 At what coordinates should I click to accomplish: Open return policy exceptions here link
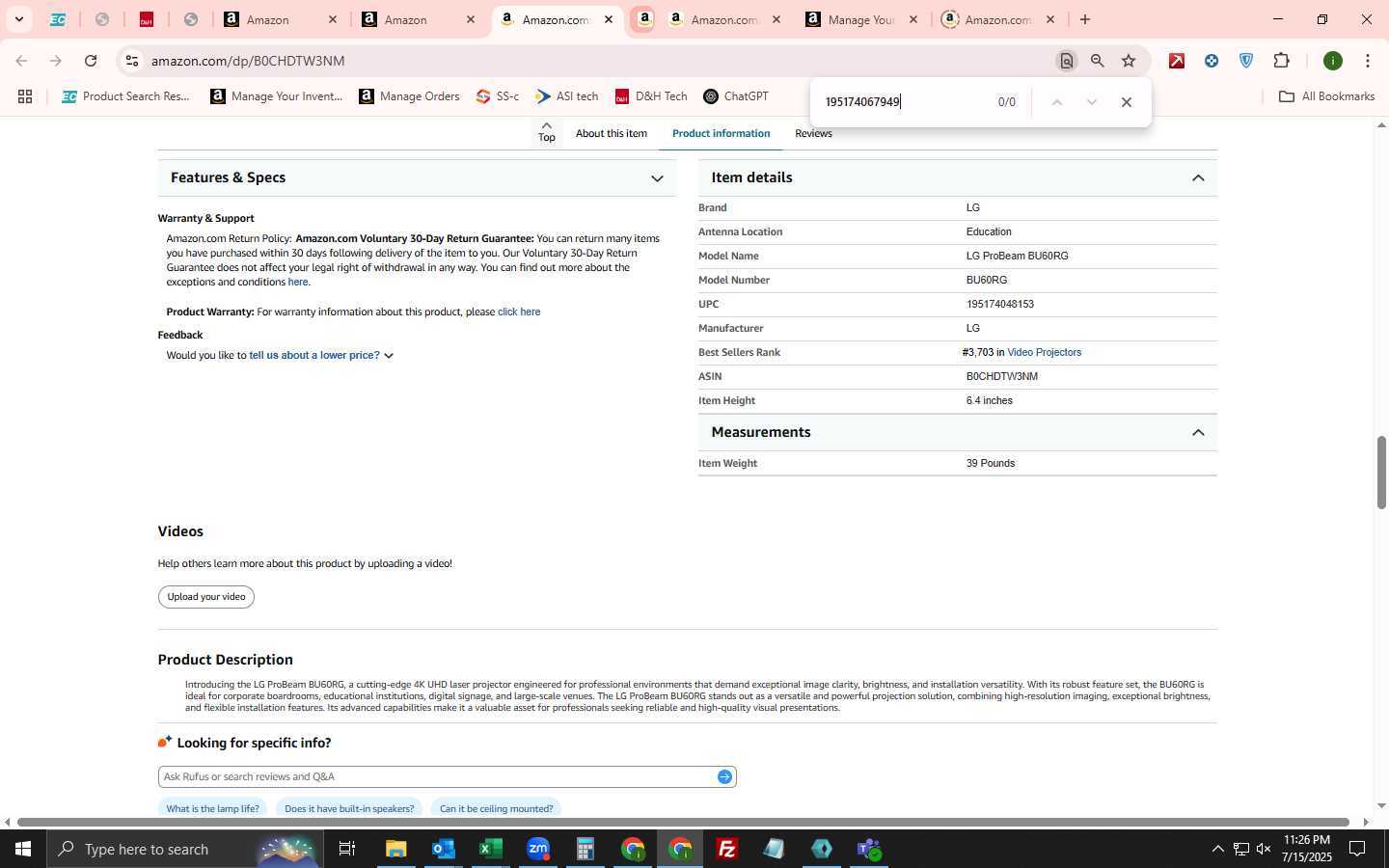point(298,283)
